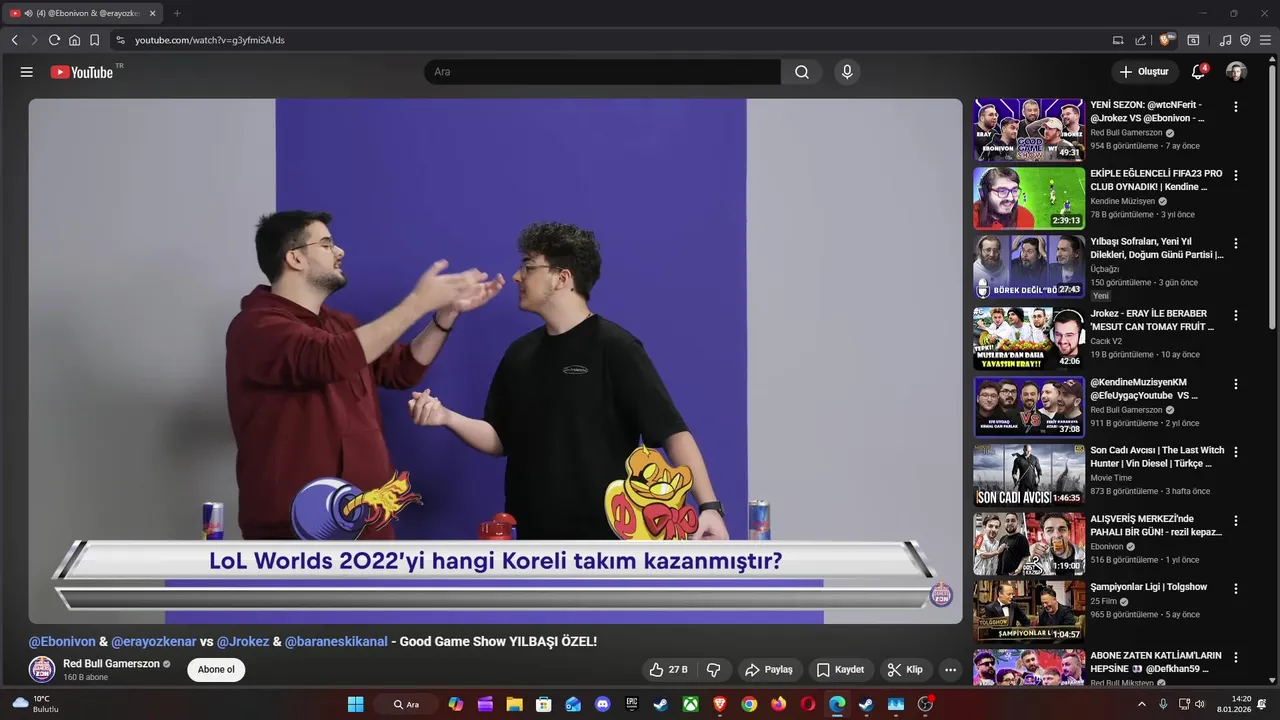Open notifications bell with 4 alerts
The width and height of the screenshot is (1280, 720).
pos(1198,72)
